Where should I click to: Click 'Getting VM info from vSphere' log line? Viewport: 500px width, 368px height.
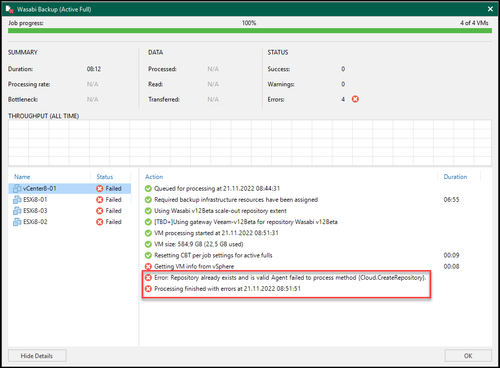click(194, 266)
